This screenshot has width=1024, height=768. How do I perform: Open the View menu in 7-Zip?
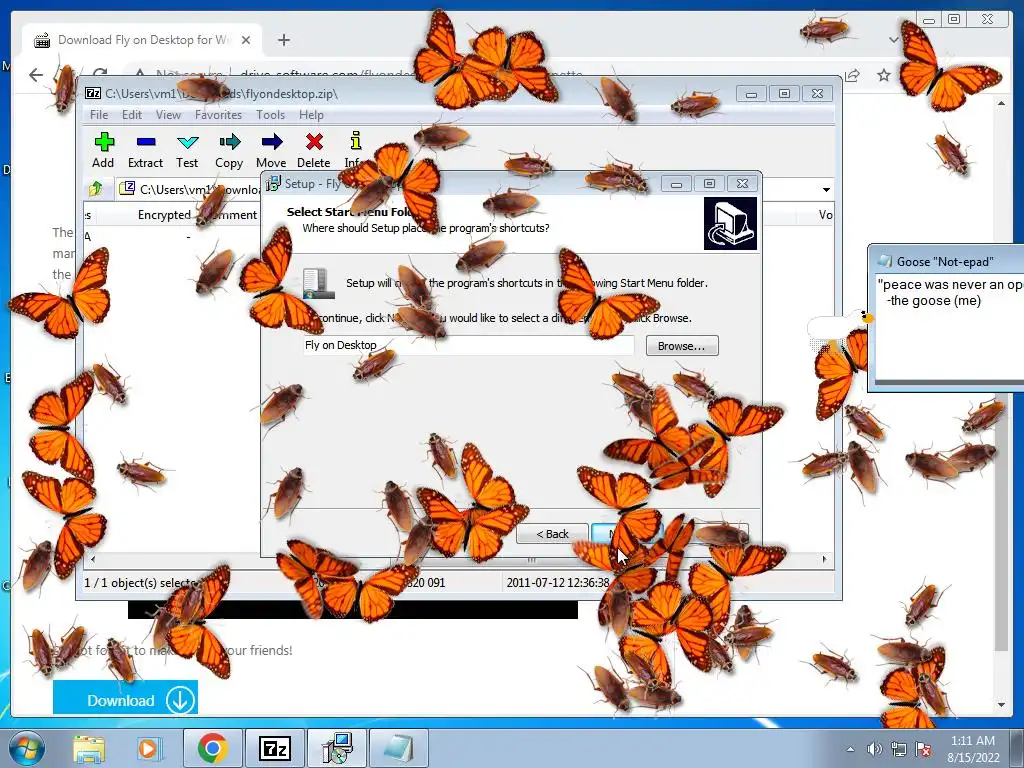tap(168, 115)
